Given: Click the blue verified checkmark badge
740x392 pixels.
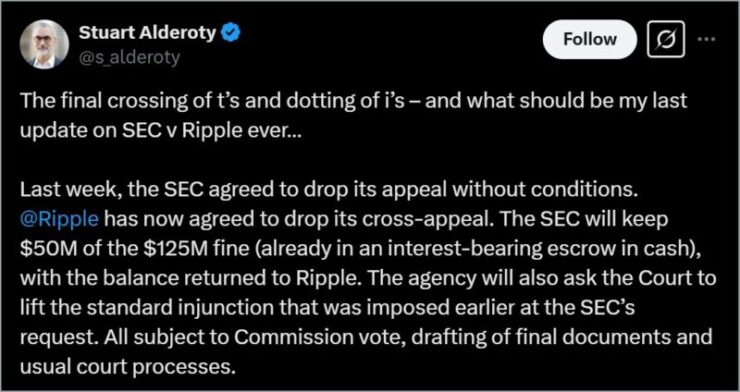Looking at the screenshot, I should [x=231, y=33].
